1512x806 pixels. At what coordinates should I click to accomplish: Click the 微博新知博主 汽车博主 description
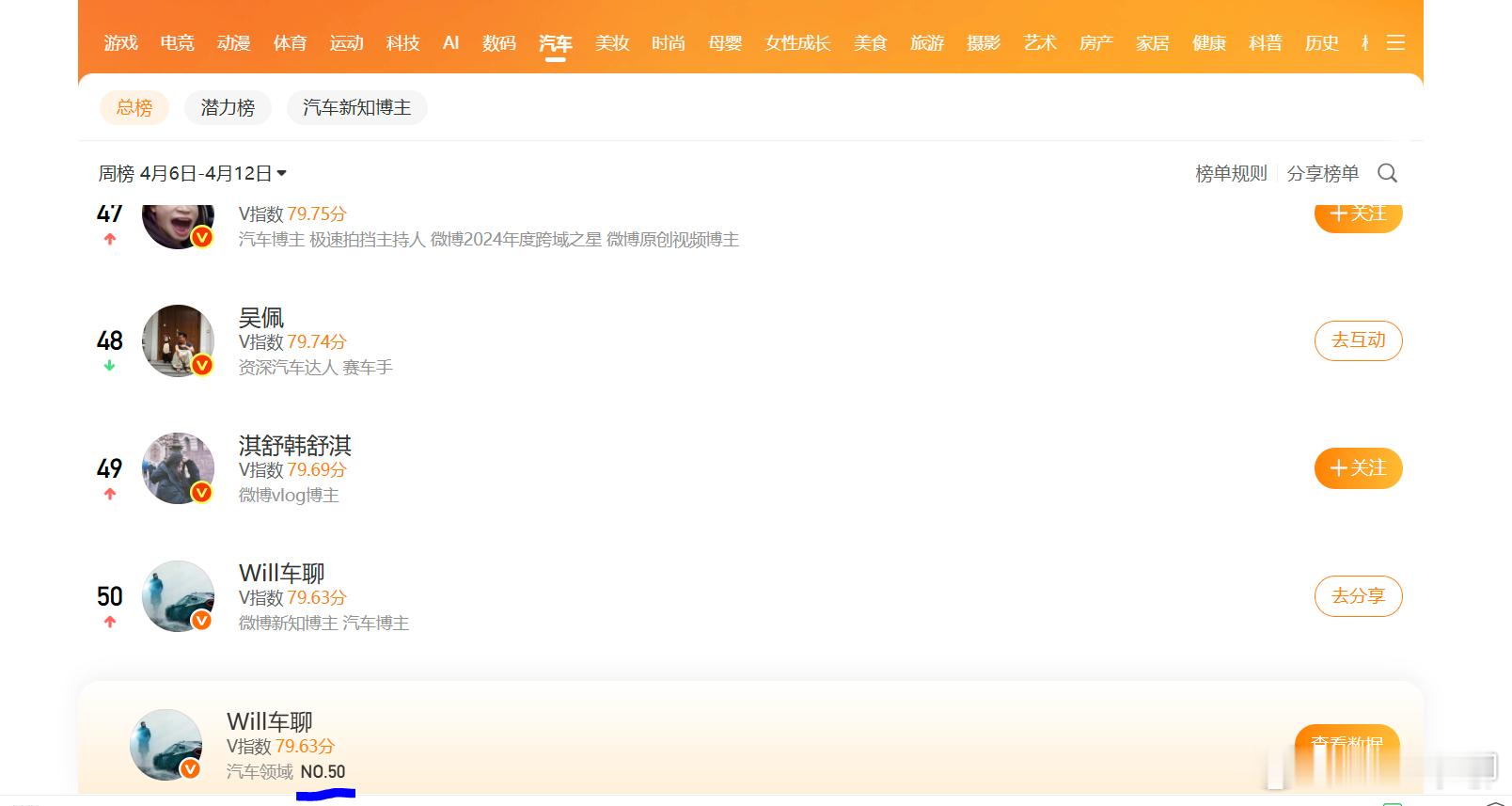coord(323,624)
